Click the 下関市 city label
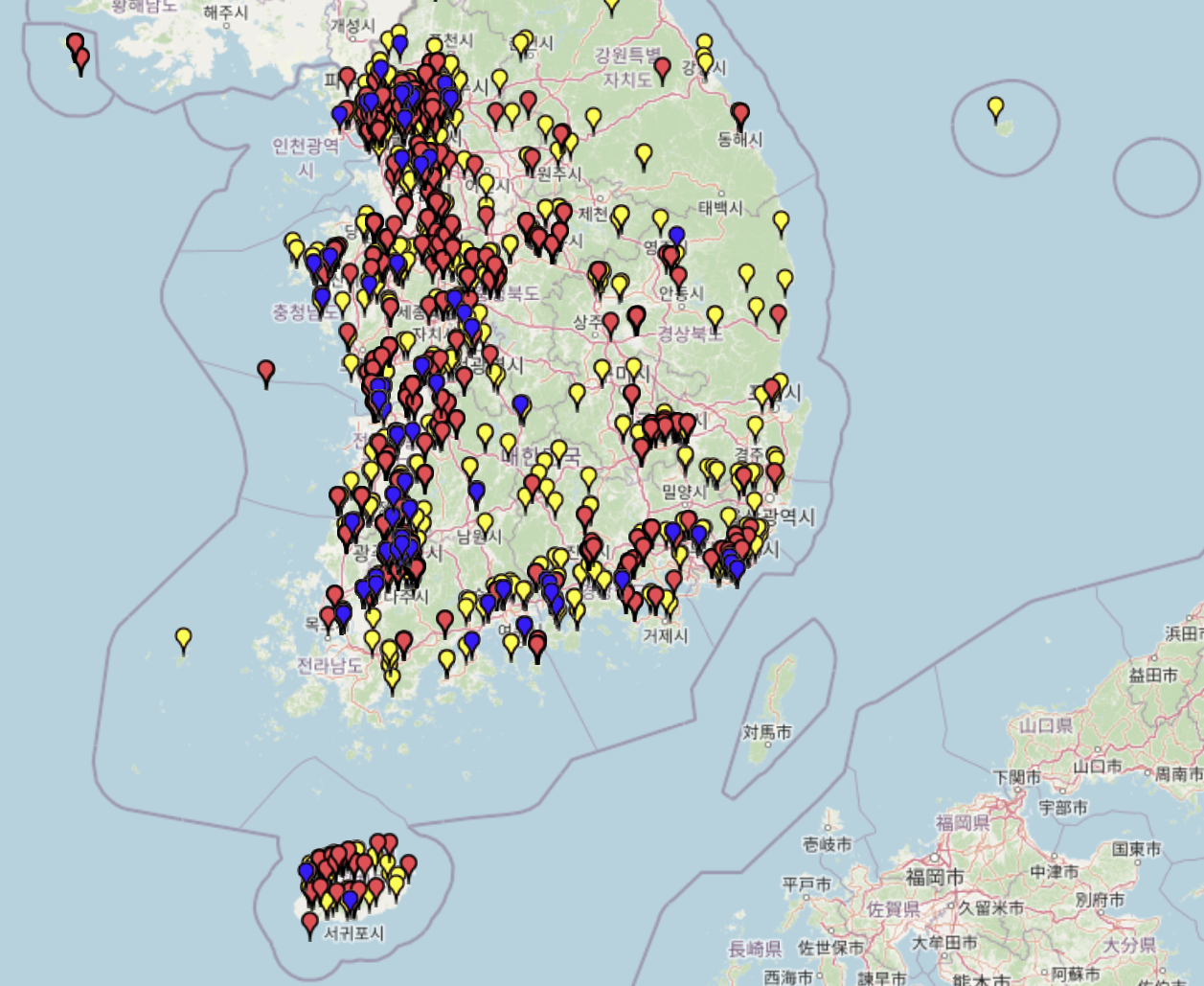1204x986 pixels. point(1017,776)
